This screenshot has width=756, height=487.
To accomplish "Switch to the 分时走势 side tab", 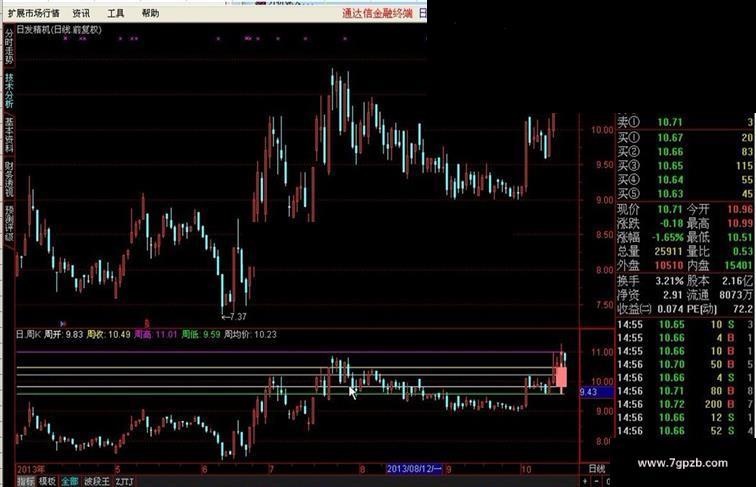I will tap(9, 46).
